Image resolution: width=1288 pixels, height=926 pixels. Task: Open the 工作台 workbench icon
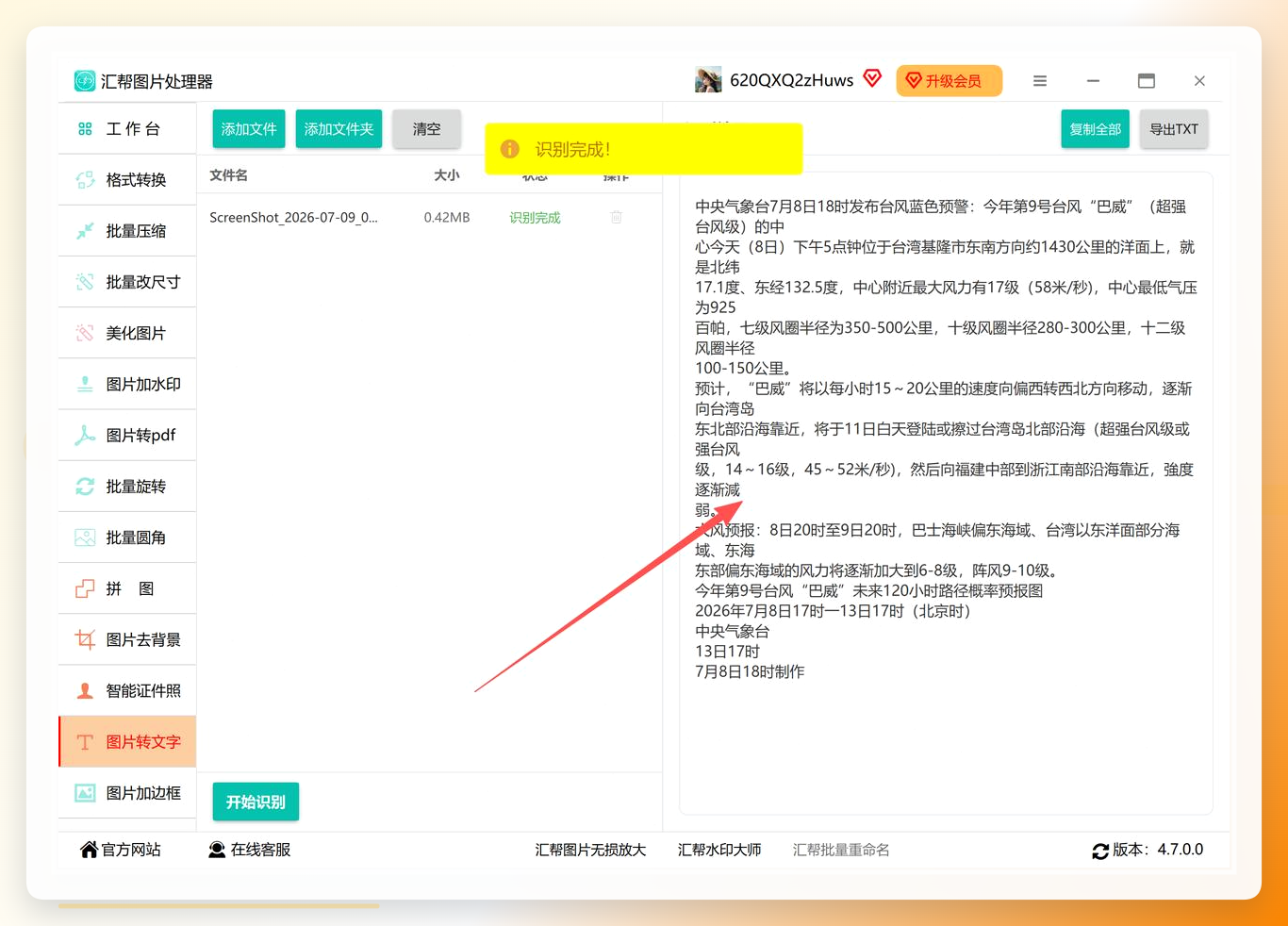coord(85,129)
